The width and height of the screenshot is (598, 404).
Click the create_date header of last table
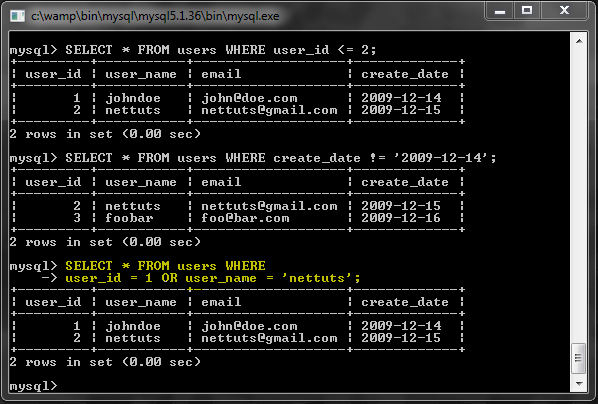pos(405,302)
